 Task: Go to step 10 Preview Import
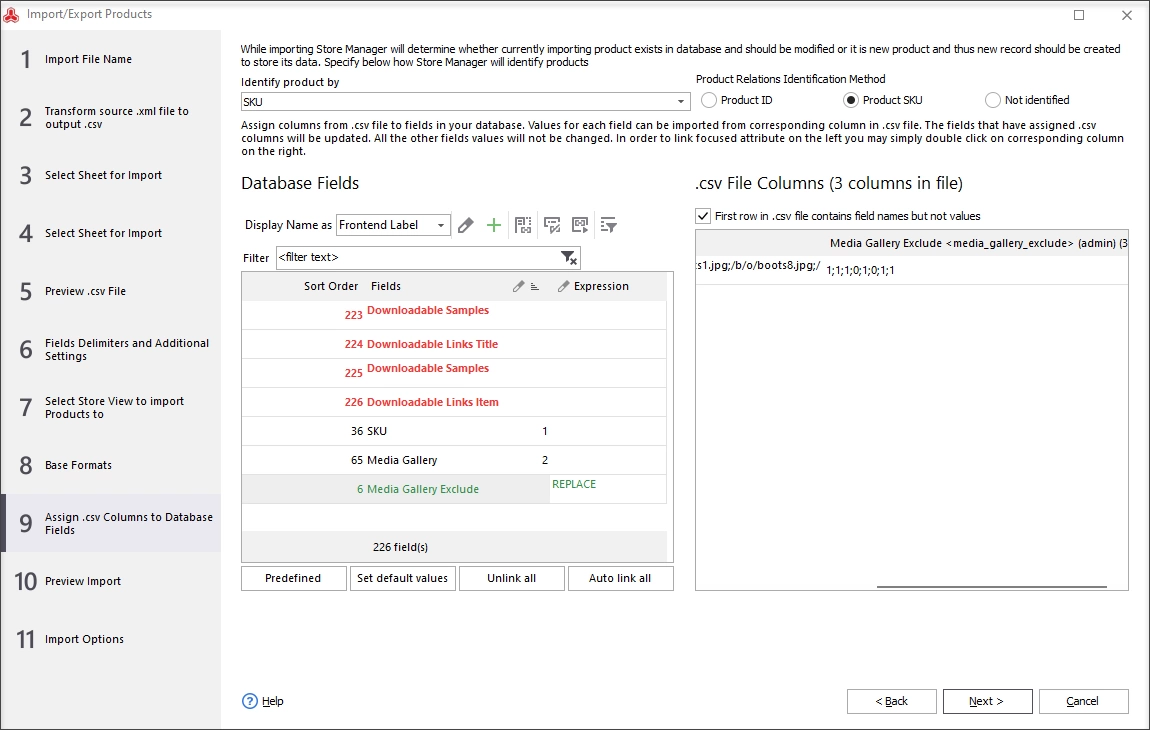[111, 581]
